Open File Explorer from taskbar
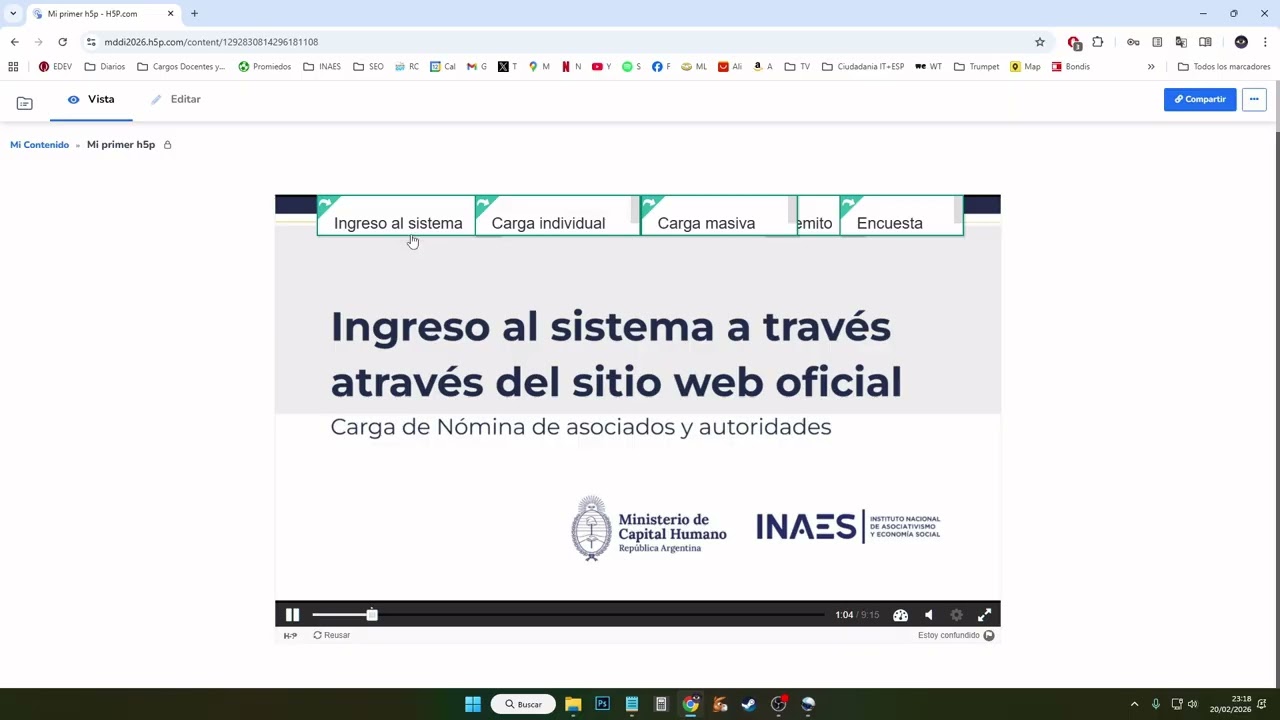Image resolution: width=1280 pixels, height=720 pixels. click(x=573, y=704)
